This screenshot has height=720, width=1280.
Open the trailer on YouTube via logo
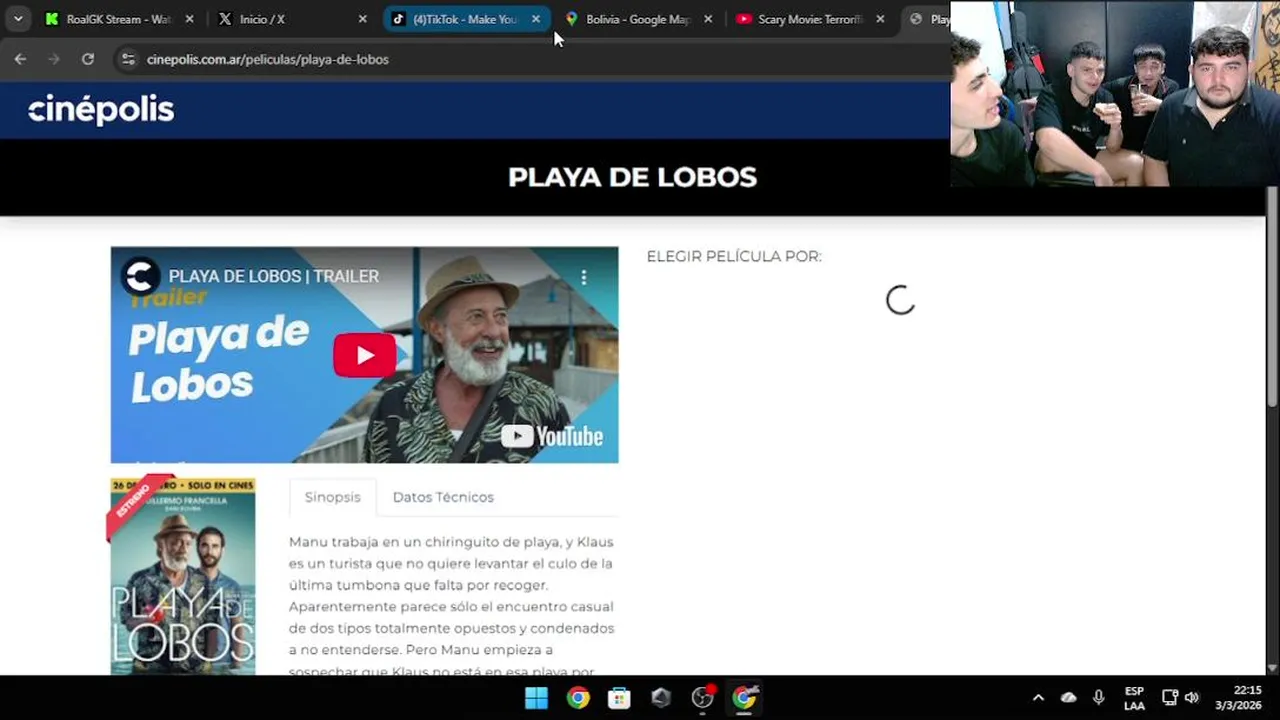pyautogui.click(x=552, y=436)
